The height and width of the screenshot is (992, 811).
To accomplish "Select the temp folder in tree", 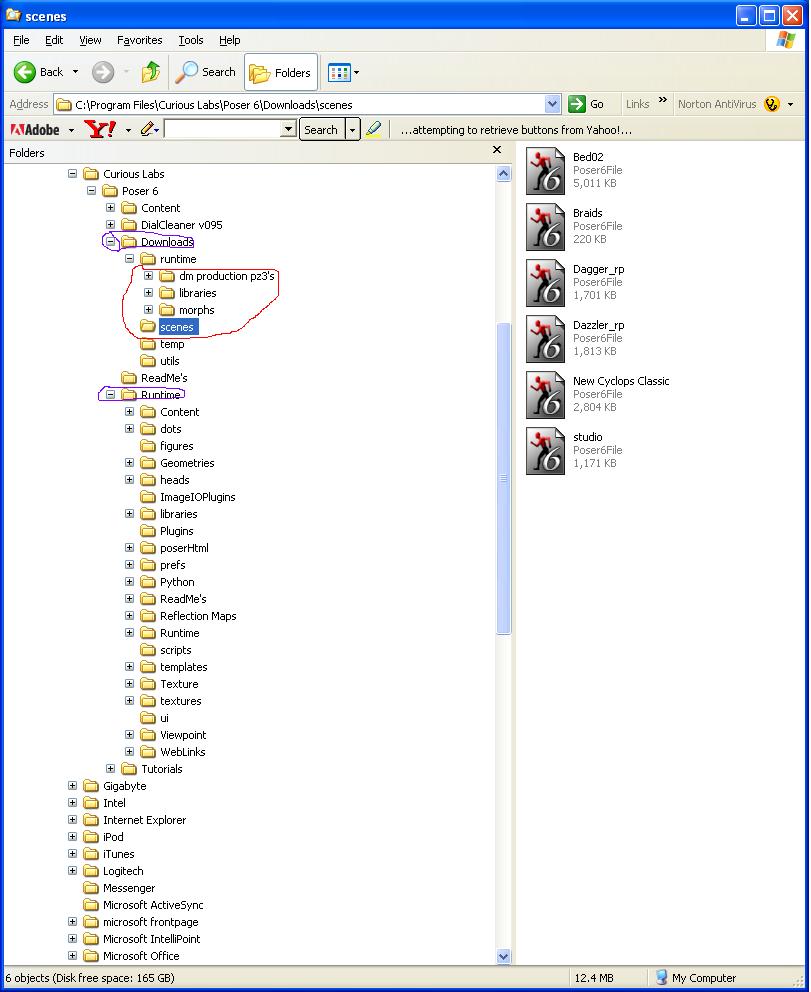I will pyautogui.click(x=172, y=344).
